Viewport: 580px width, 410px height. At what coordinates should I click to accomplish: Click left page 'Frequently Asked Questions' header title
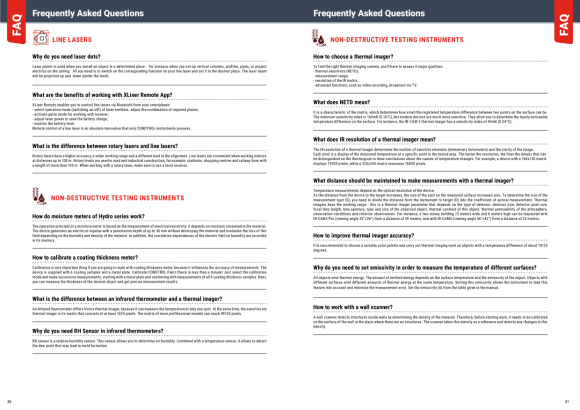(88, 13)
